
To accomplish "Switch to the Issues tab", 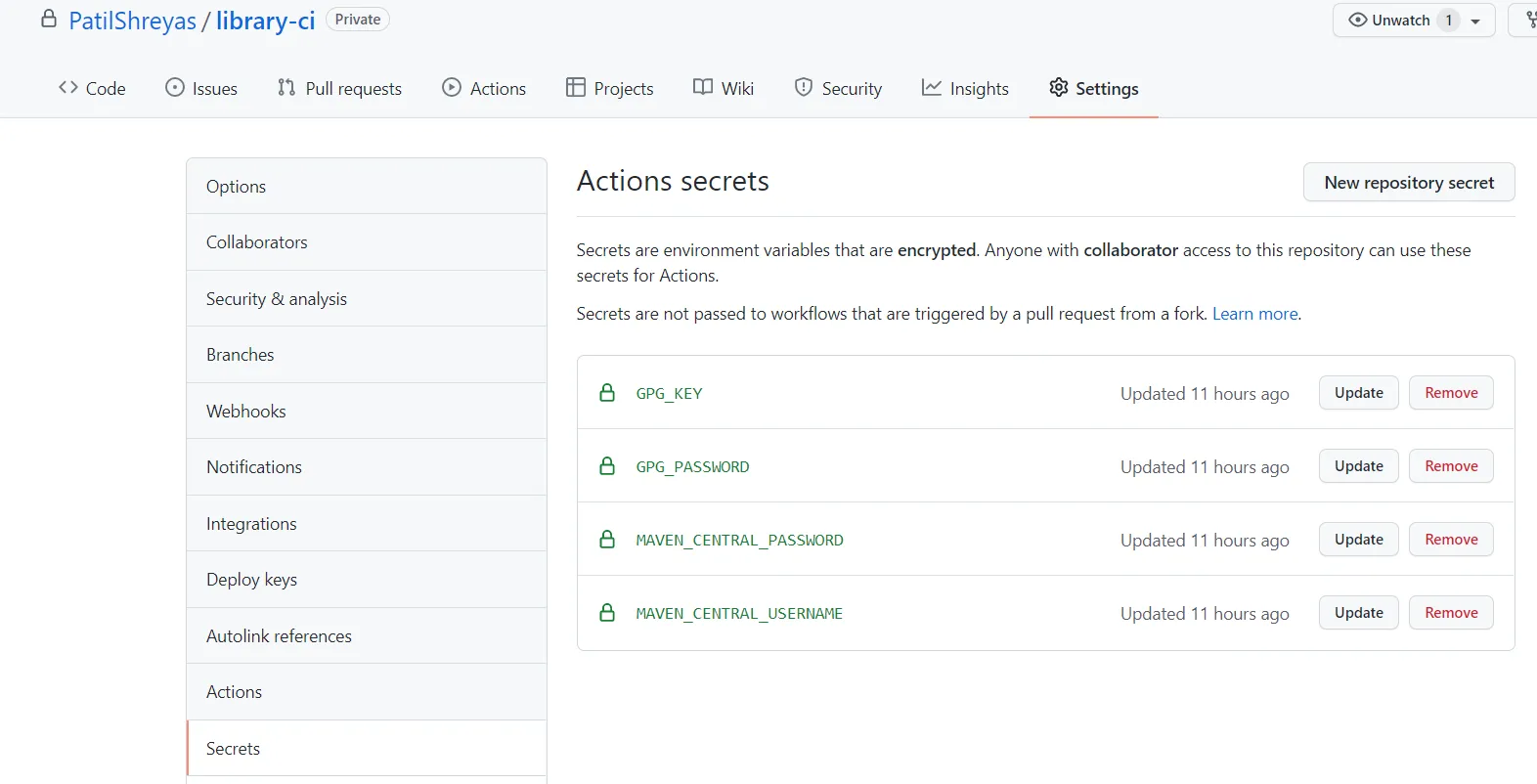I will [201, 88].
